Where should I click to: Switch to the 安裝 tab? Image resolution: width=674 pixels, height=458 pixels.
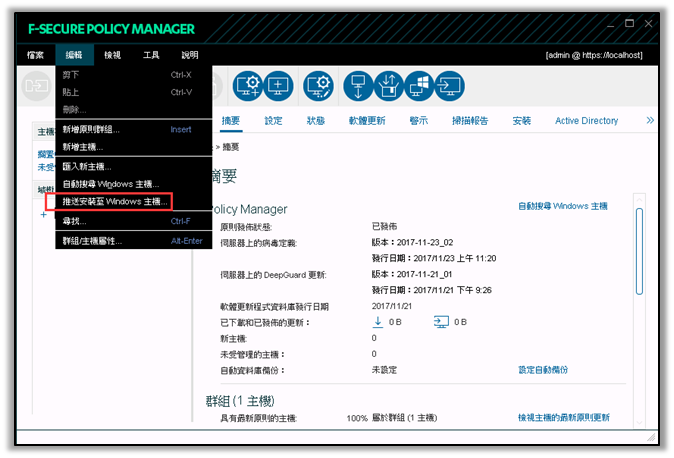point(521,120)
